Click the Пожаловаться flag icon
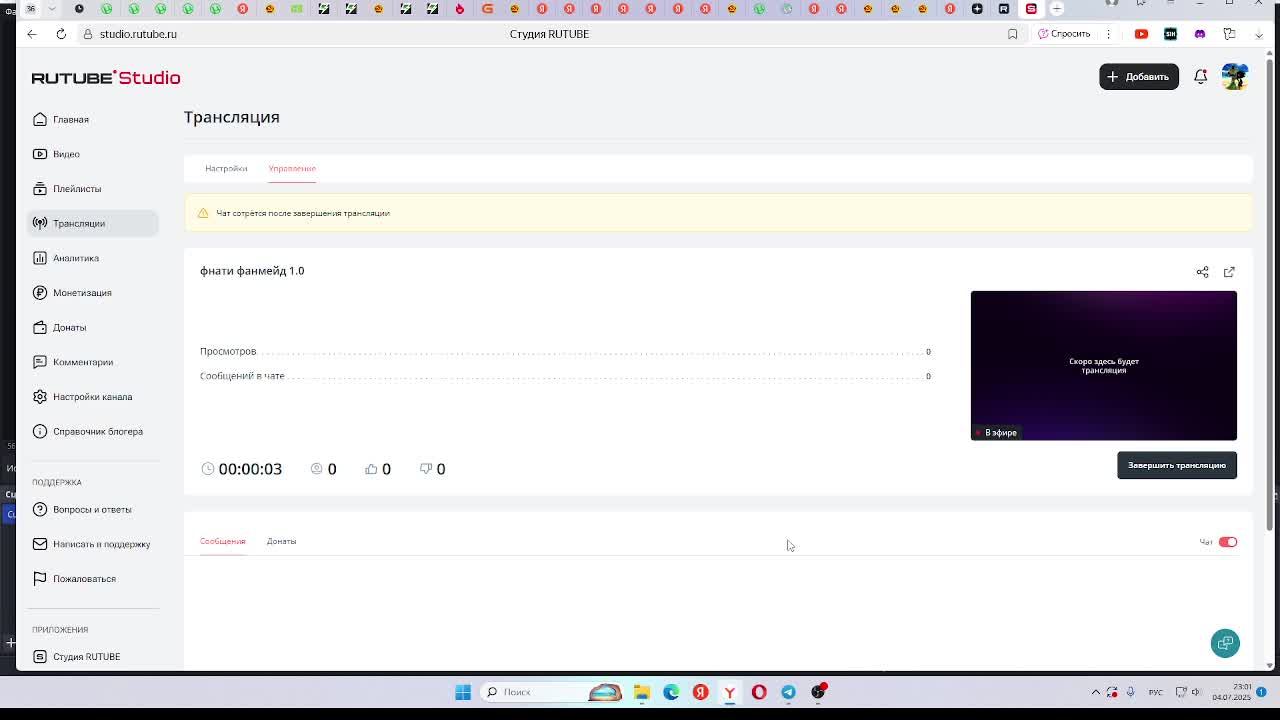This screenshot has width=1280, height=720. point(40,578)
